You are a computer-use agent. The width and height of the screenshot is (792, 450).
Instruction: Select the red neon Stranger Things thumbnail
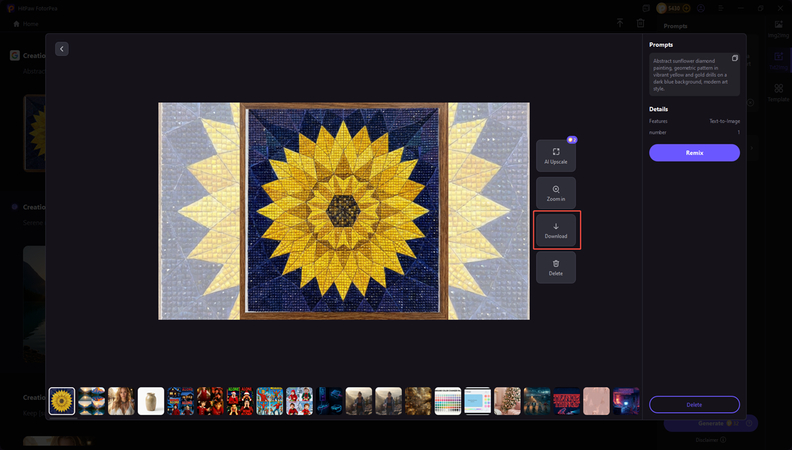tap(567, 401)
